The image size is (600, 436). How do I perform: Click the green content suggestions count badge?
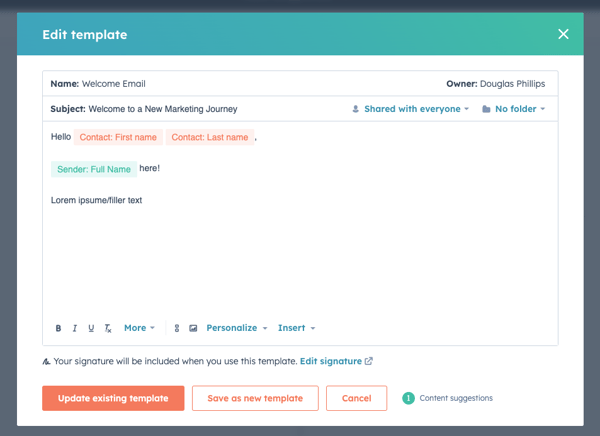tap(408, 398)
